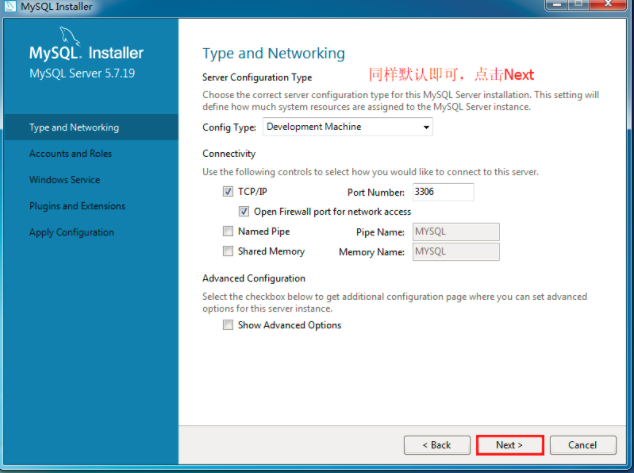
Task: Click the Server Configuration Type label
Action: (257, 77)
